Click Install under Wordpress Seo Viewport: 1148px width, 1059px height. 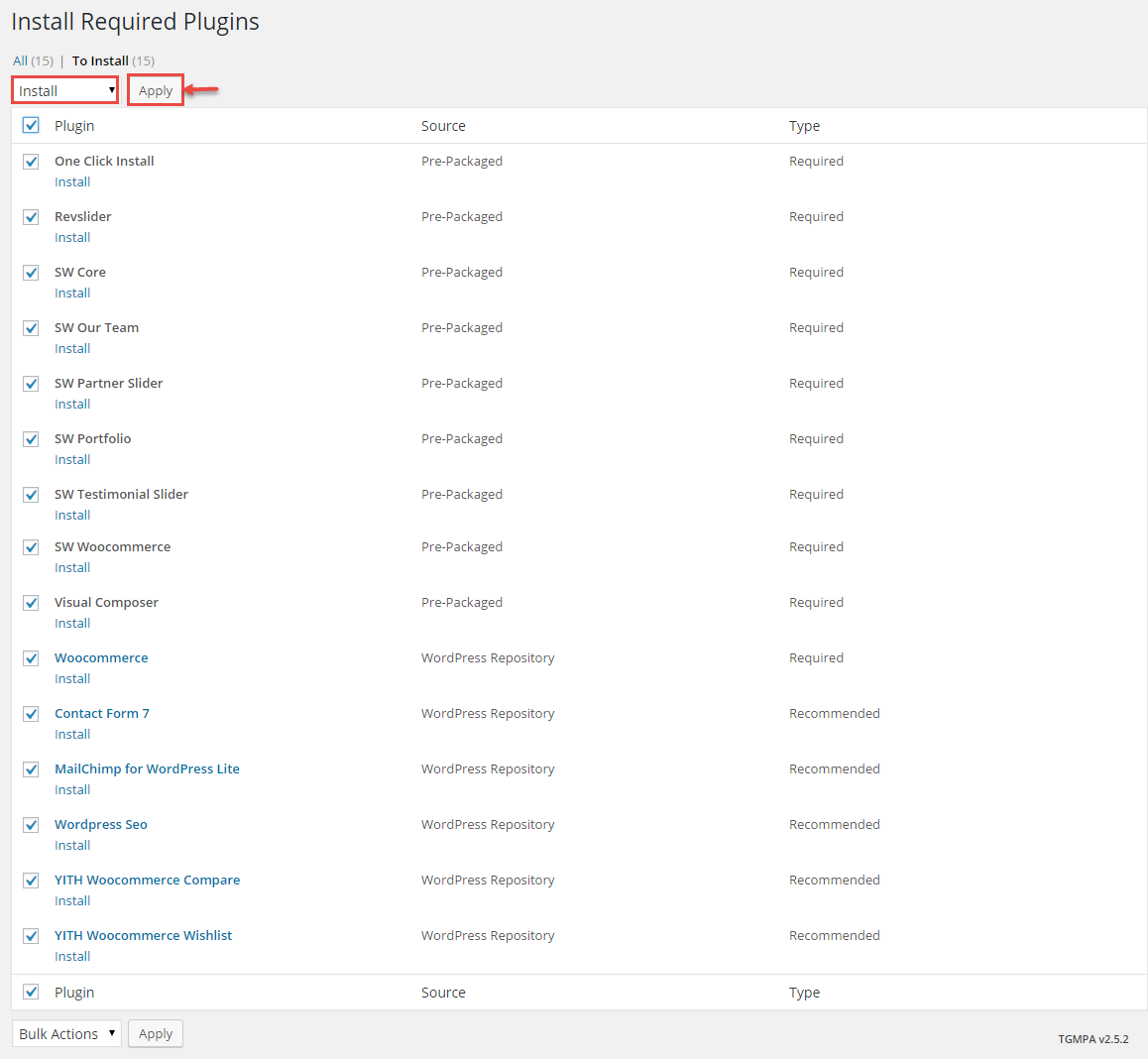point(72,845)
